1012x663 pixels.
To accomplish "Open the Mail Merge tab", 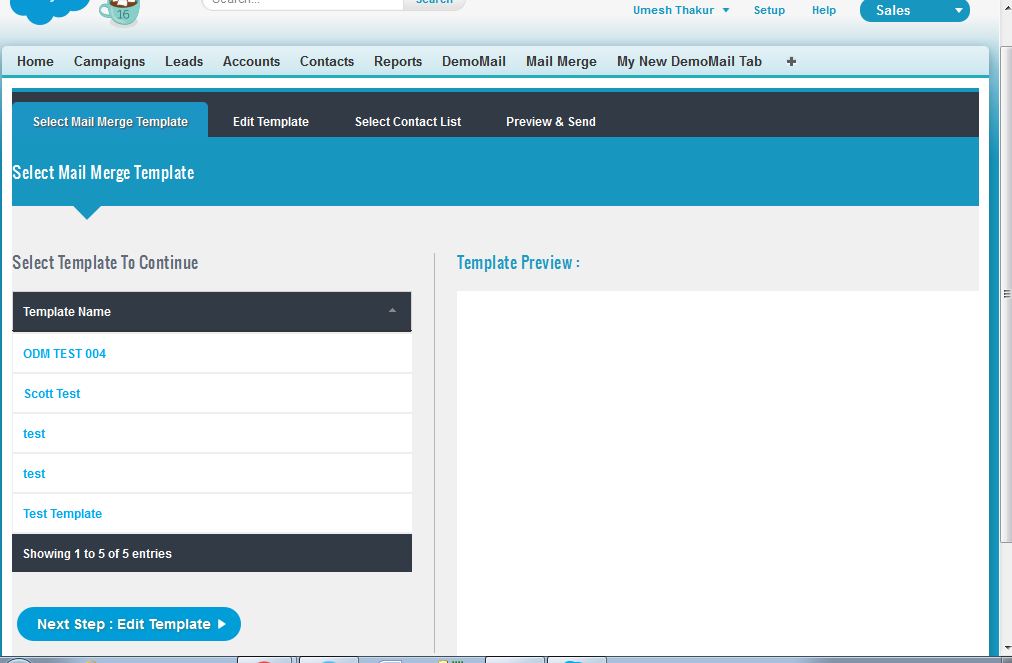I will pos(561,61).
